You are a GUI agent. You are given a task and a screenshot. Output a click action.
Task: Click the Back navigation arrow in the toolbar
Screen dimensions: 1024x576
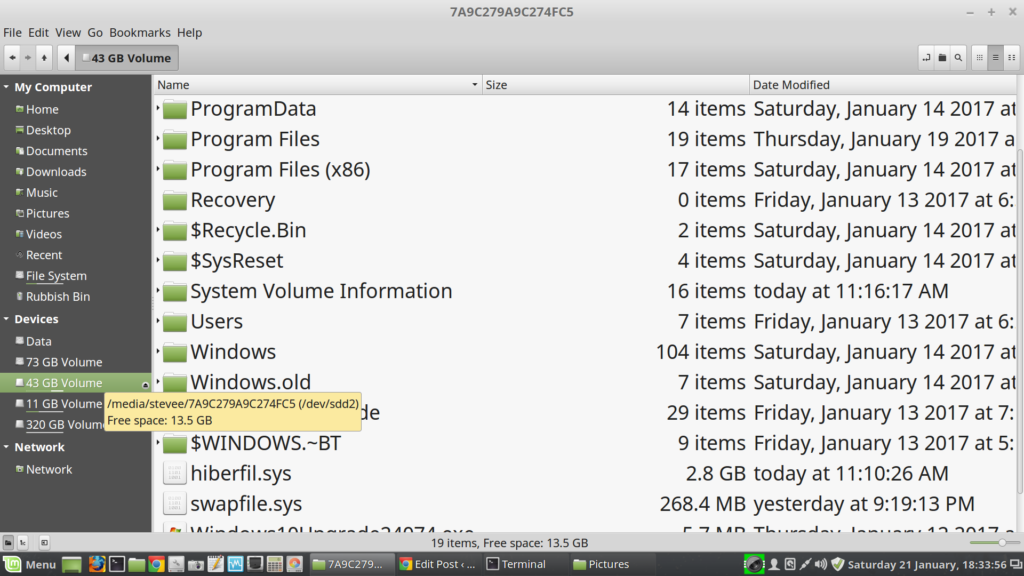click(12, 58)
